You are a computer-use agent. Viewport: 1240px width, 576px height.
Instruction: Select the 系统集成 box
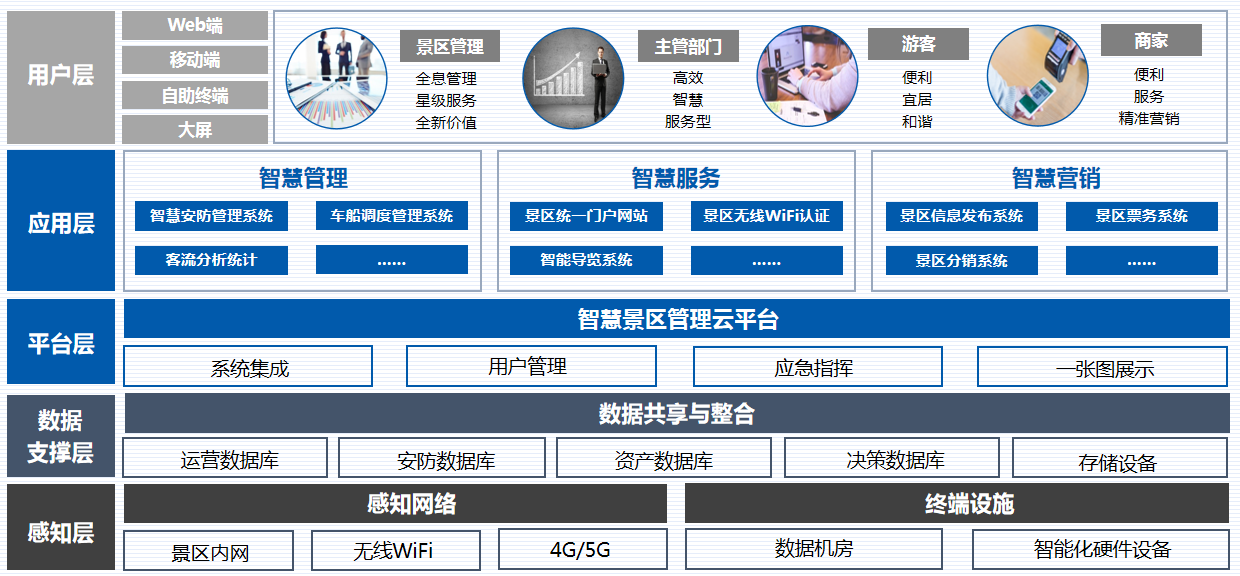pos(248,366)
